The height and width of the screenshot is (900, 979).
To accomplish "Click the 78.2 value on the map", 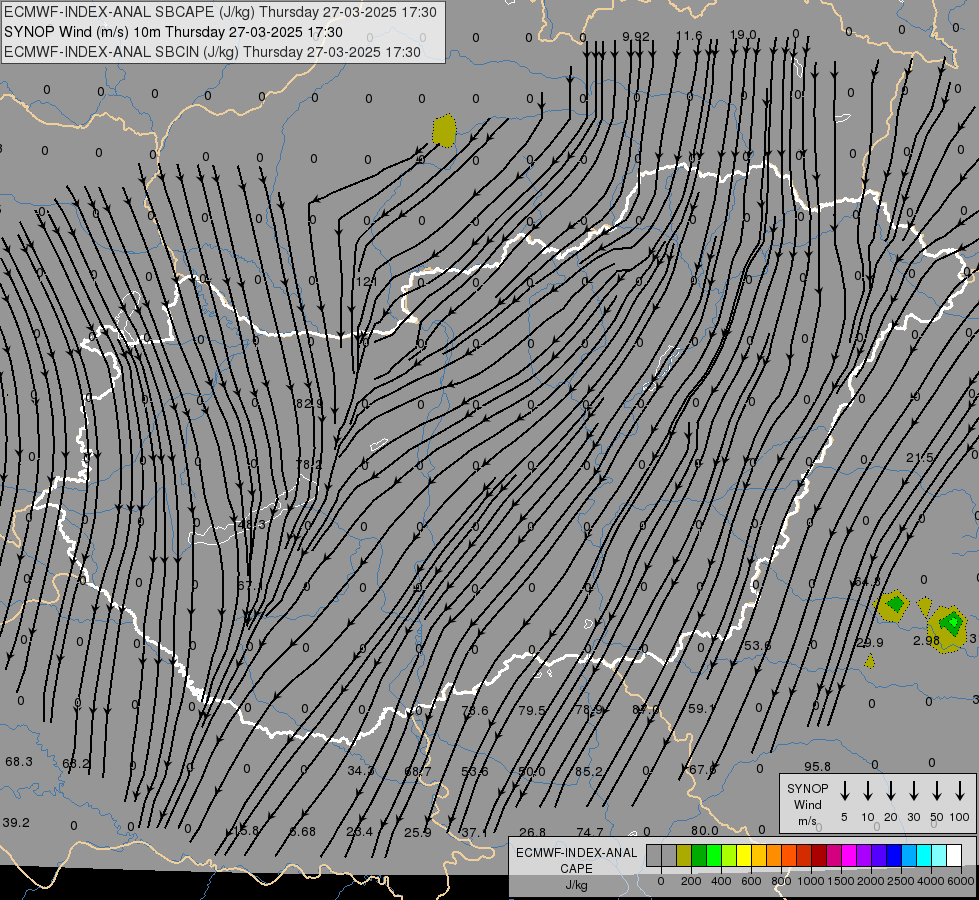I will [308, 465].
